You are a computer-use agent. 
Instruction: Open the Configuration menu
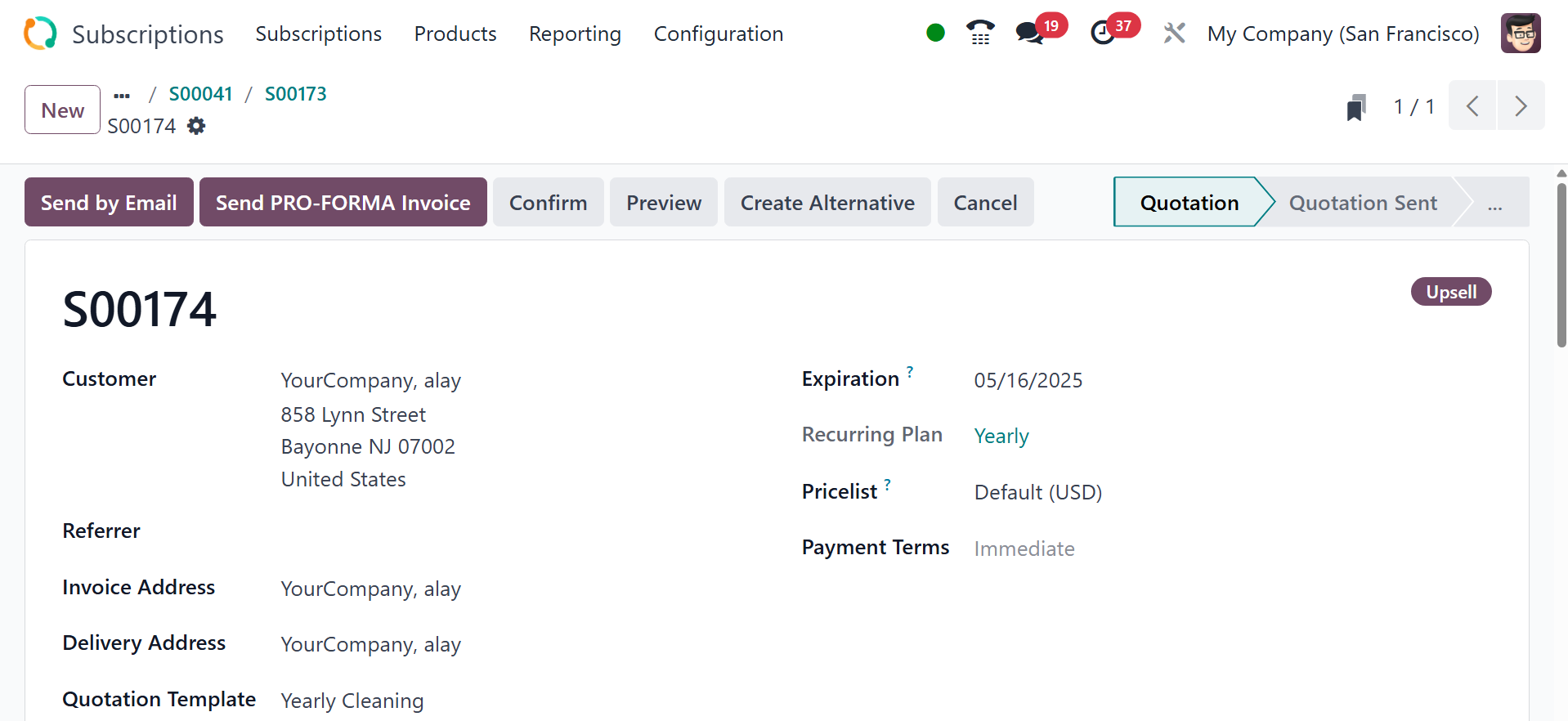pos(718,34)
